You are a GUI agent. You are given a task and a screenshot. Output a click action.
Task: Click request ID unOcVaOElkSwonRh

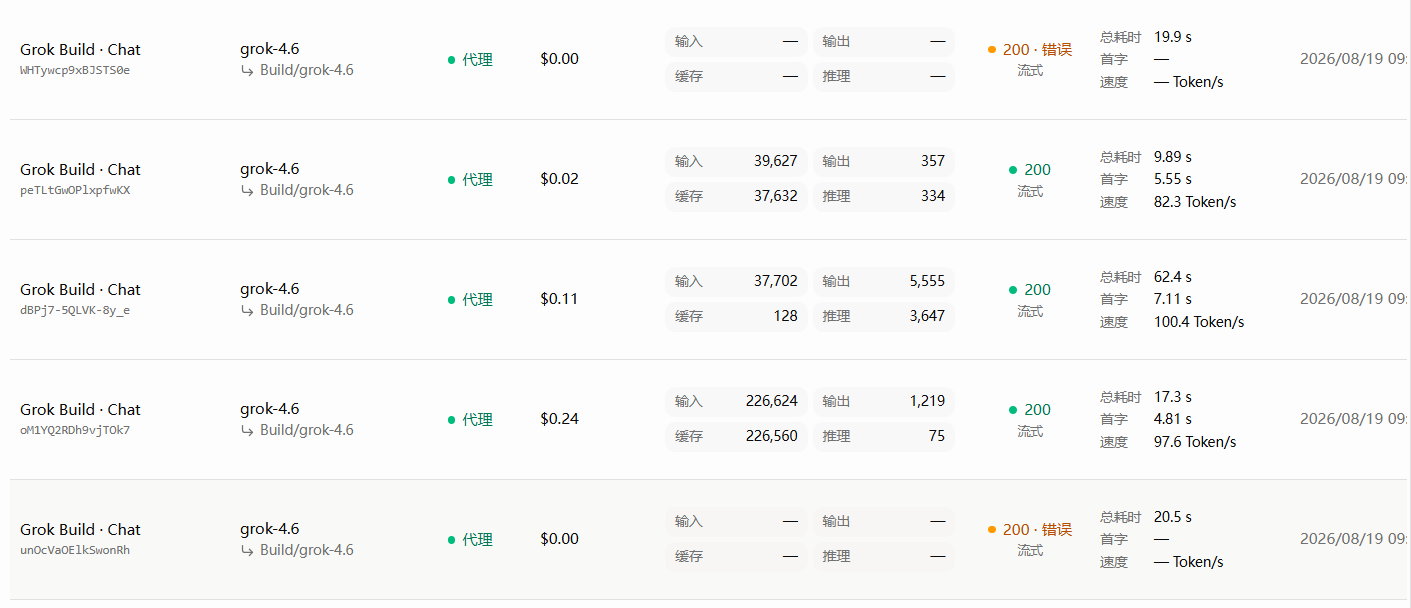coord(75,551)
